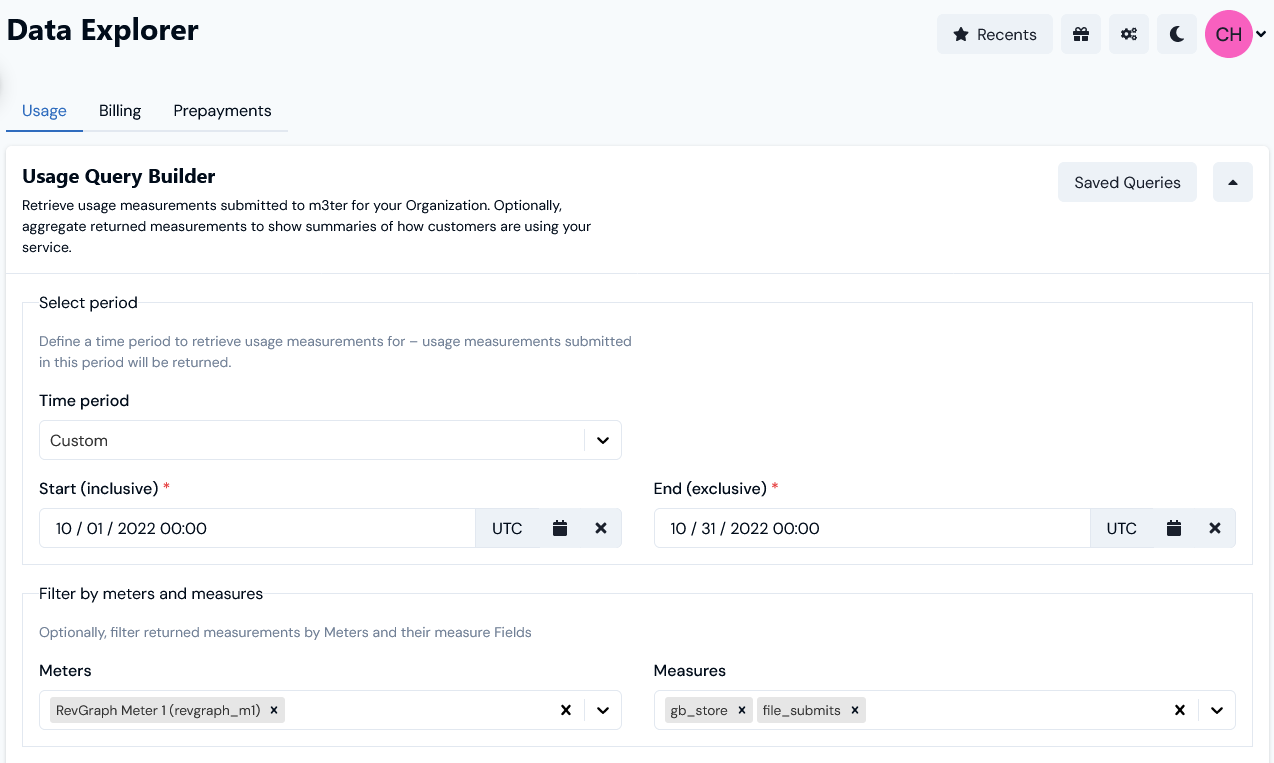Remove the file_submits measure tag

coord(854,710)
